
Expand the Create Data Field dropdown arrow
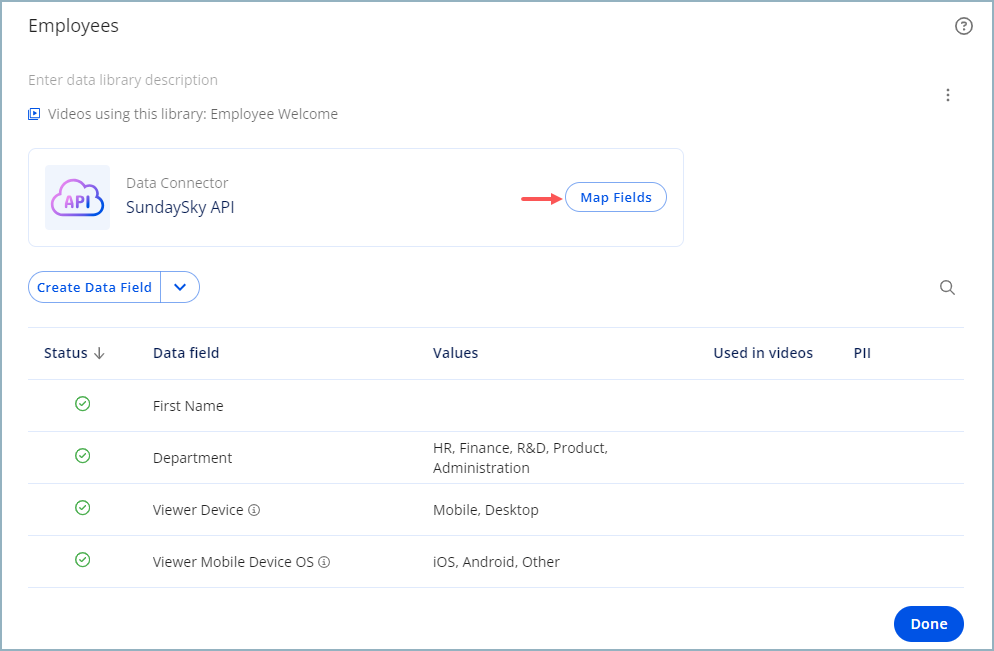click(180, 287)
